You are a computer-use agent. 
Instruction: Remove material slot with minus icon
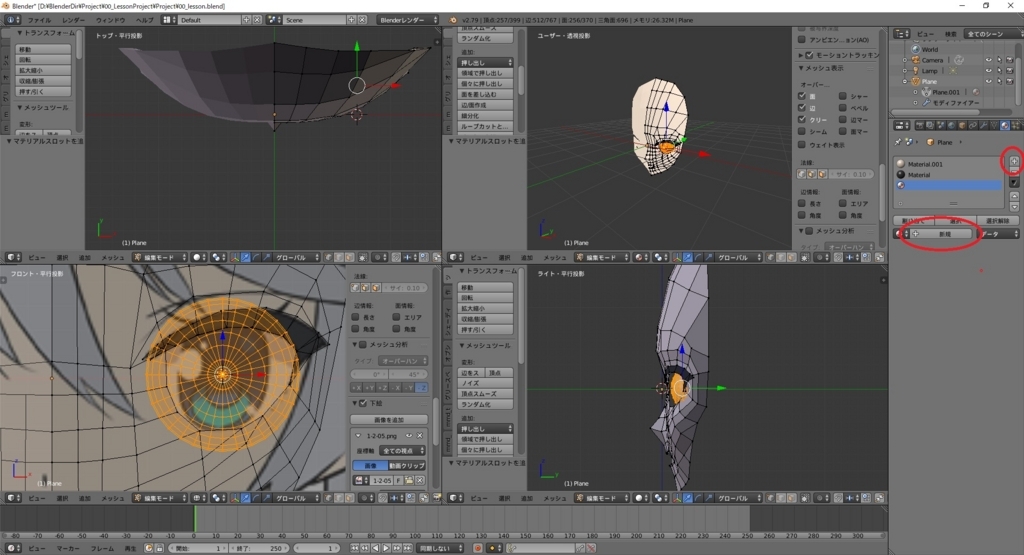pos(1014,171)
